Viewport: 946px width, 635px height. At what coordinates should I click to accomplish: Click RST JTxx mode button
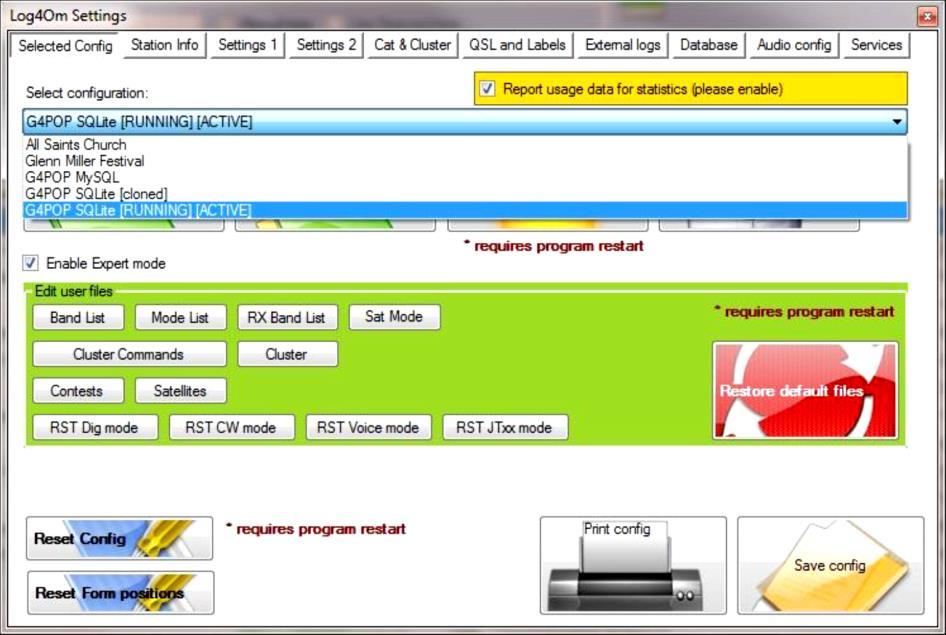point(505,428)
